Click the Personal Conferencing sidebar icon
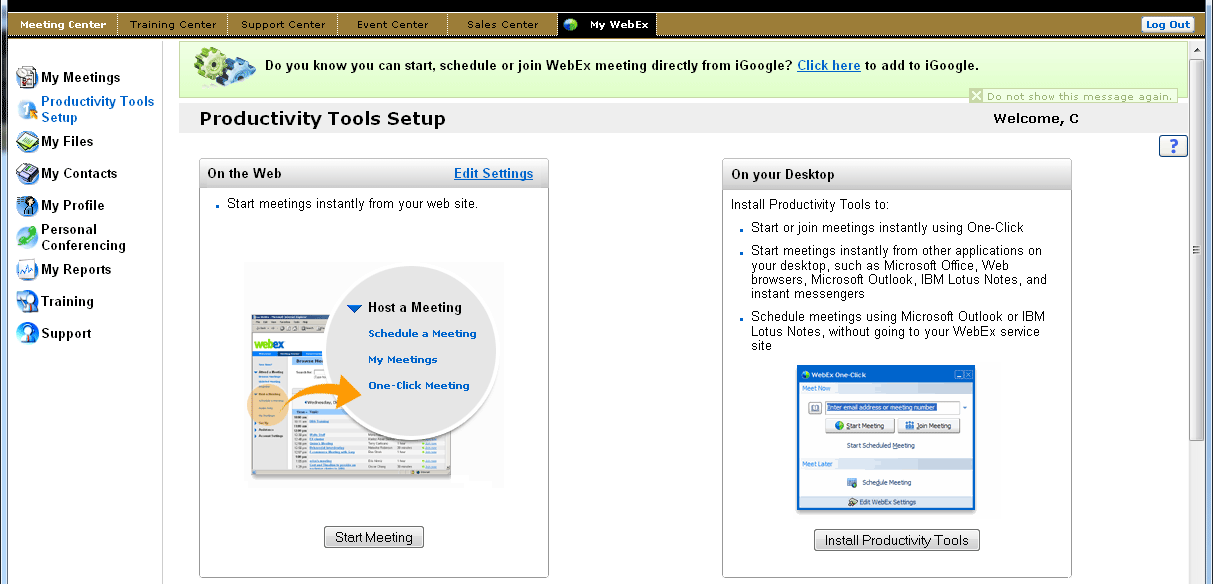 [x=27, y=237]
